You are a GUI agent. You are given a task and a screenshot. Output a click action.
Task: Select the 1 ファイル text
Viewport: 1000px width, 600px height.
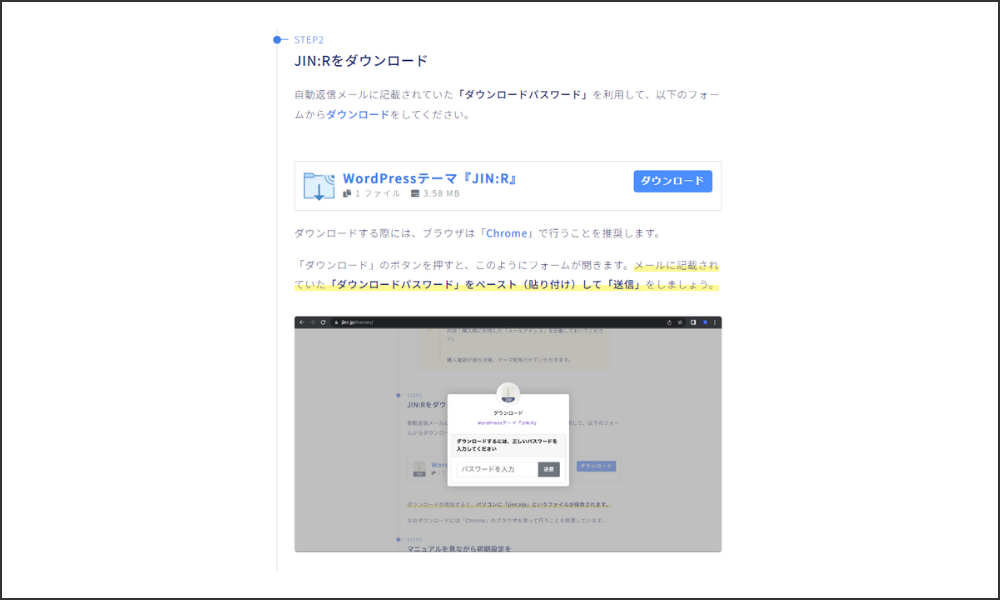[378, 194]
